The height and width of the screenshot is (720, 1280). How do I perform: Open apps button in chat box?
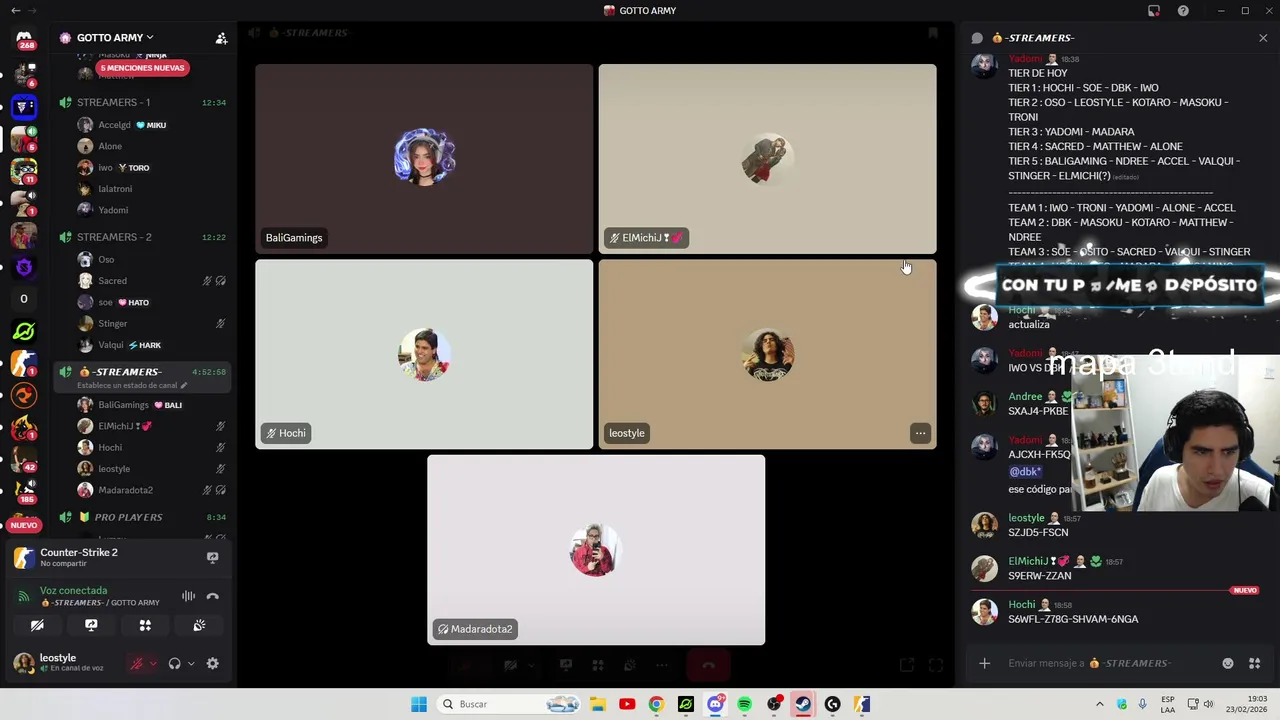click(1254, 663)
